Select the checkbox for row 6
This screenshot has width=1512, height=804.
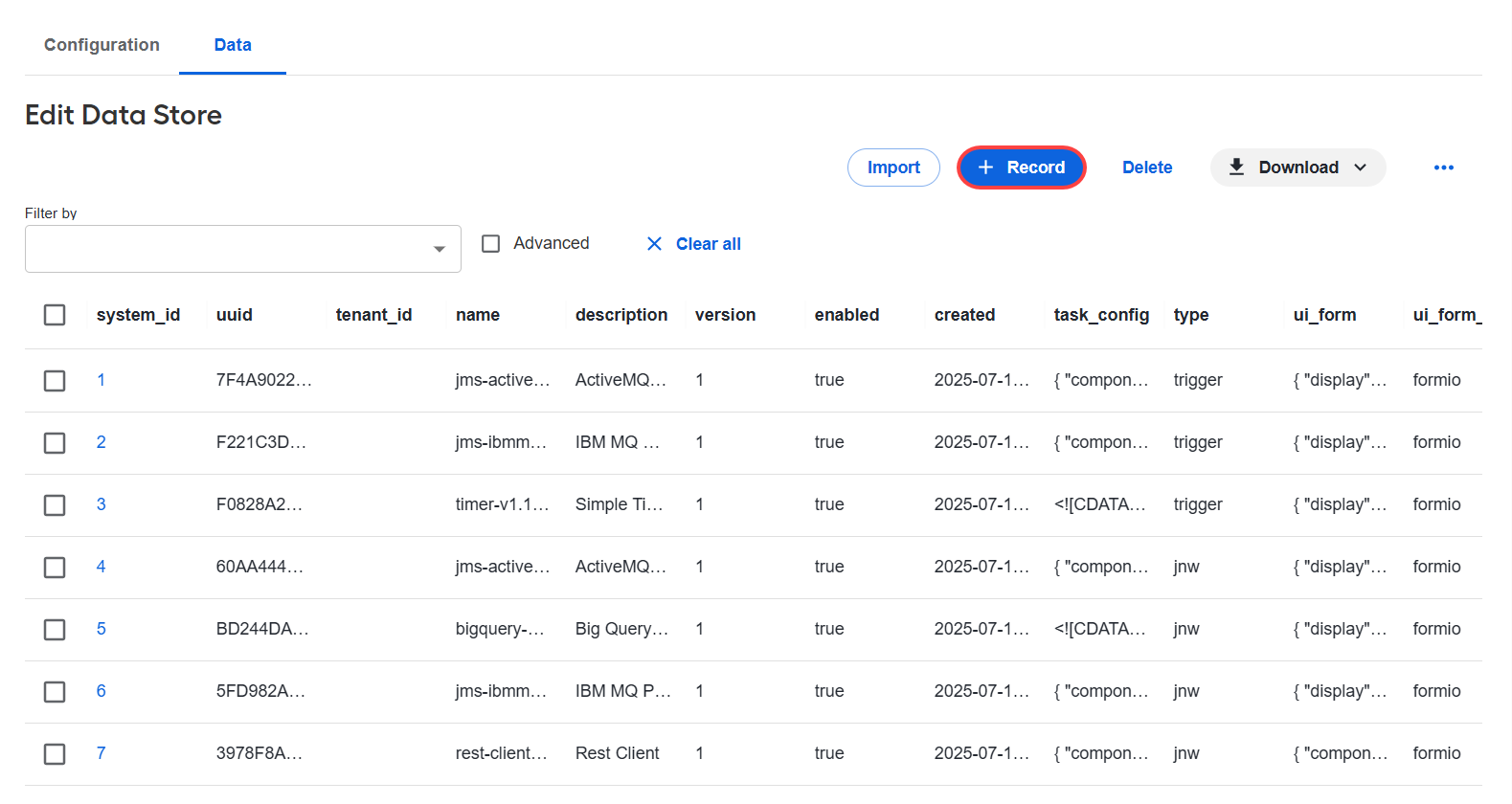coord(55,692)
